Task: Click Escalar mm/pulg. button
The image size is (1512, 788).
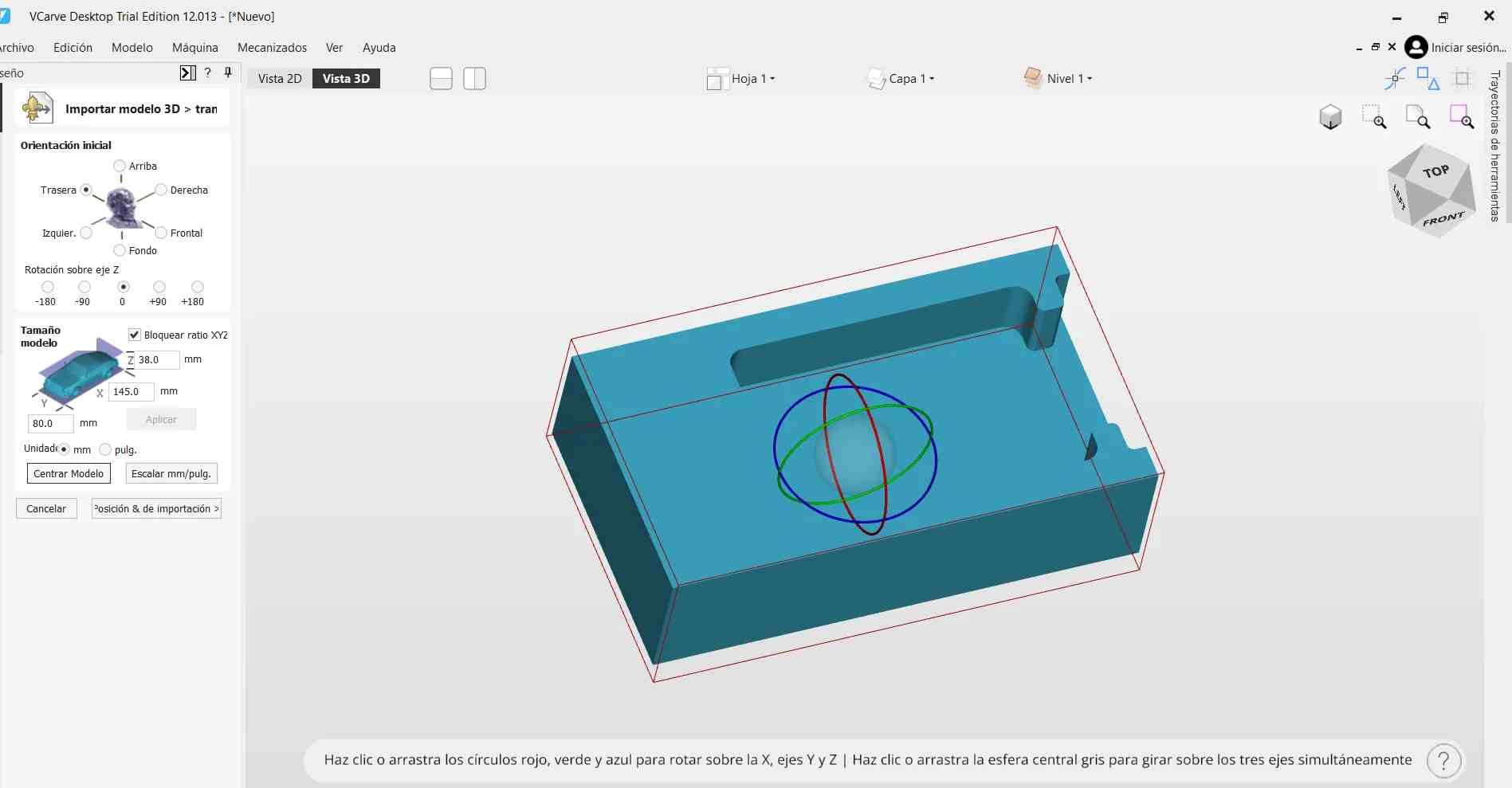Action: [x=171, y=473]
